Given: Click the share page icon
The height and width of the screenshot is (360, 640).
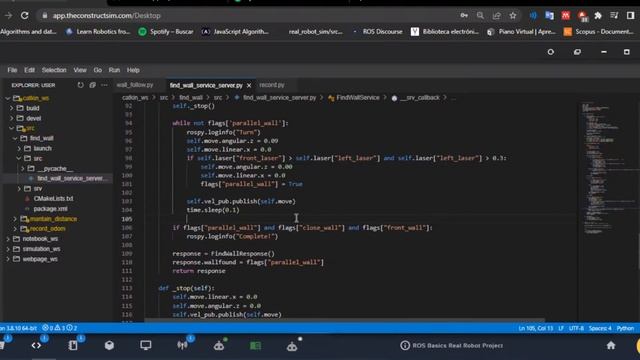Looking at the screenshot, I should click(x=497, y=16).
